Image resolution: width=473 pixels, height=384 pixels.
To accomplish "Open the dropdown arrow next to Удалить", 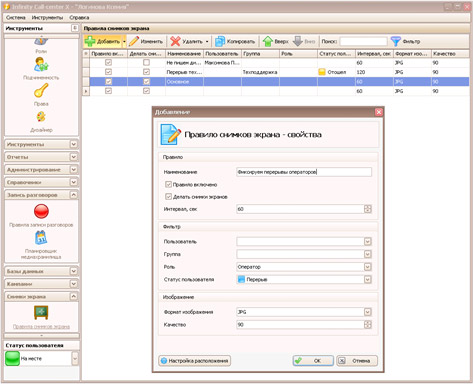I will (207, 42).
